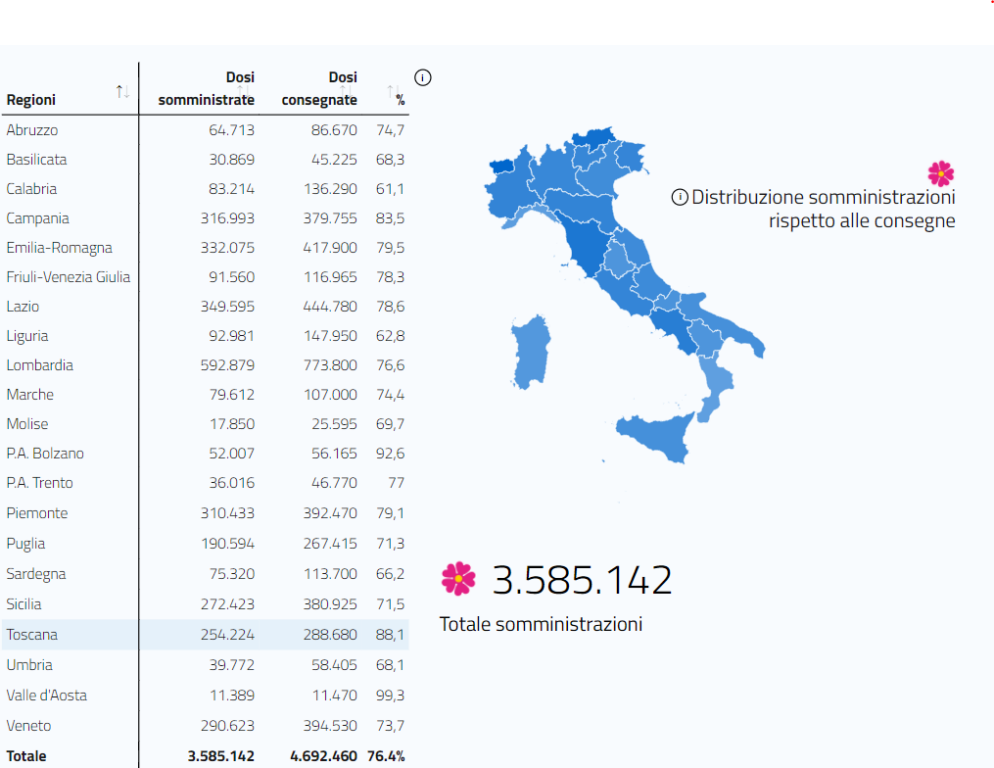Click Friuli-Venezia Giulia row label
Viewport: 994px width, 768px height.
coord(68,277)
